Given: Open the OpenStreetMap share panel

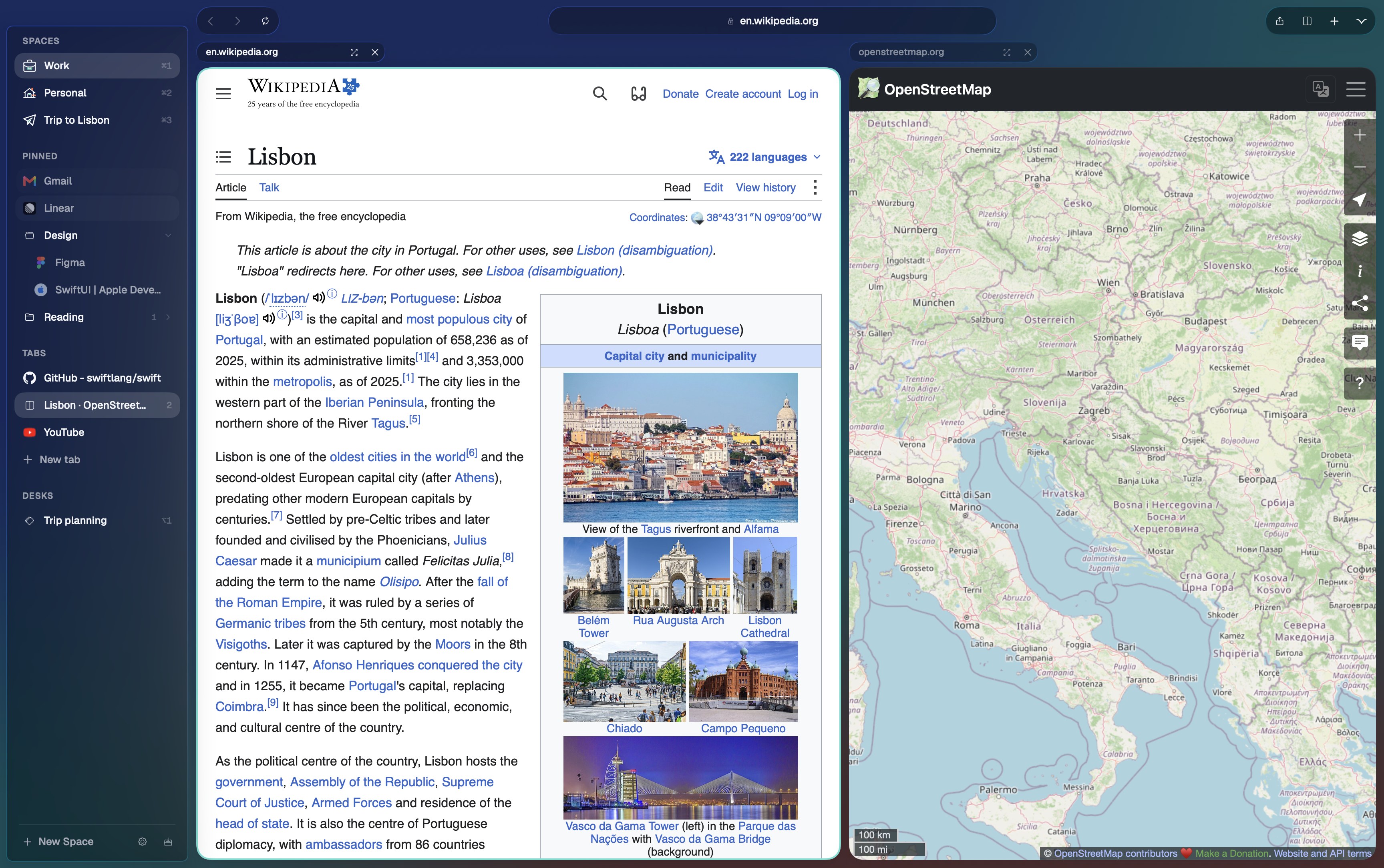Looking at the screenshot, I should pos(1359,303).
